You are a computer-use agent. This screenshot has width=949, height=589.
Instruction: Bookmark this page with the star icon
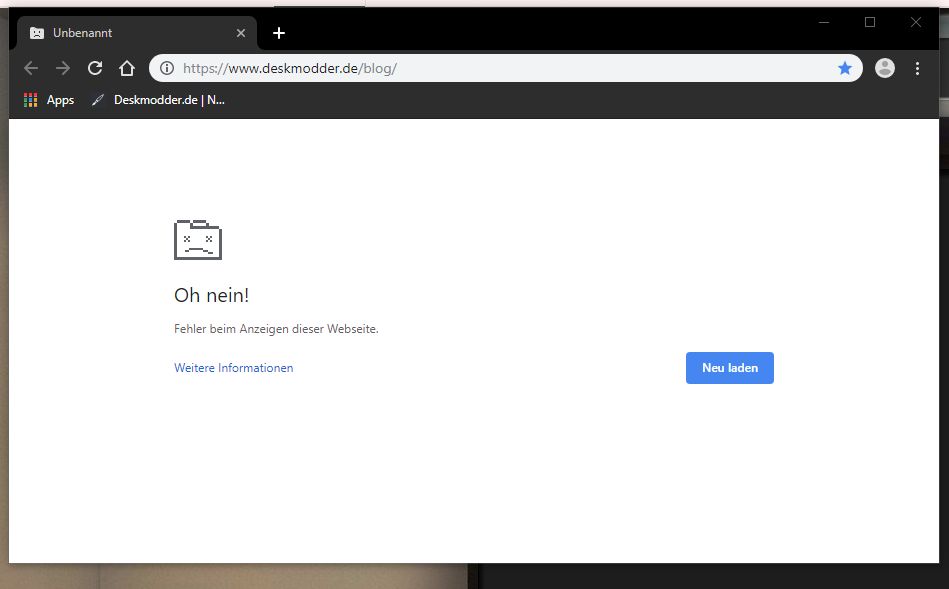click(x=845, y=68)
